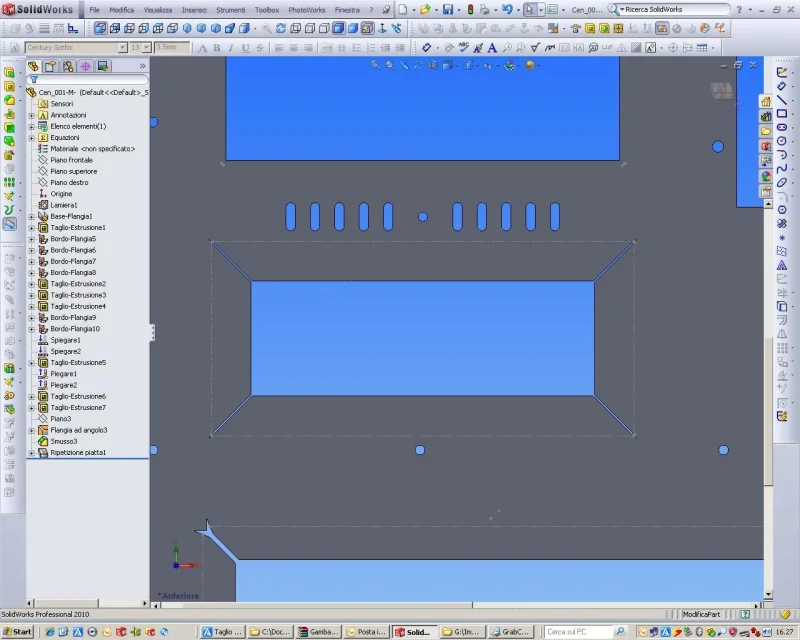Expand the Annotazioni tree node
800x640 pixels.
click(x=32, y=115)
